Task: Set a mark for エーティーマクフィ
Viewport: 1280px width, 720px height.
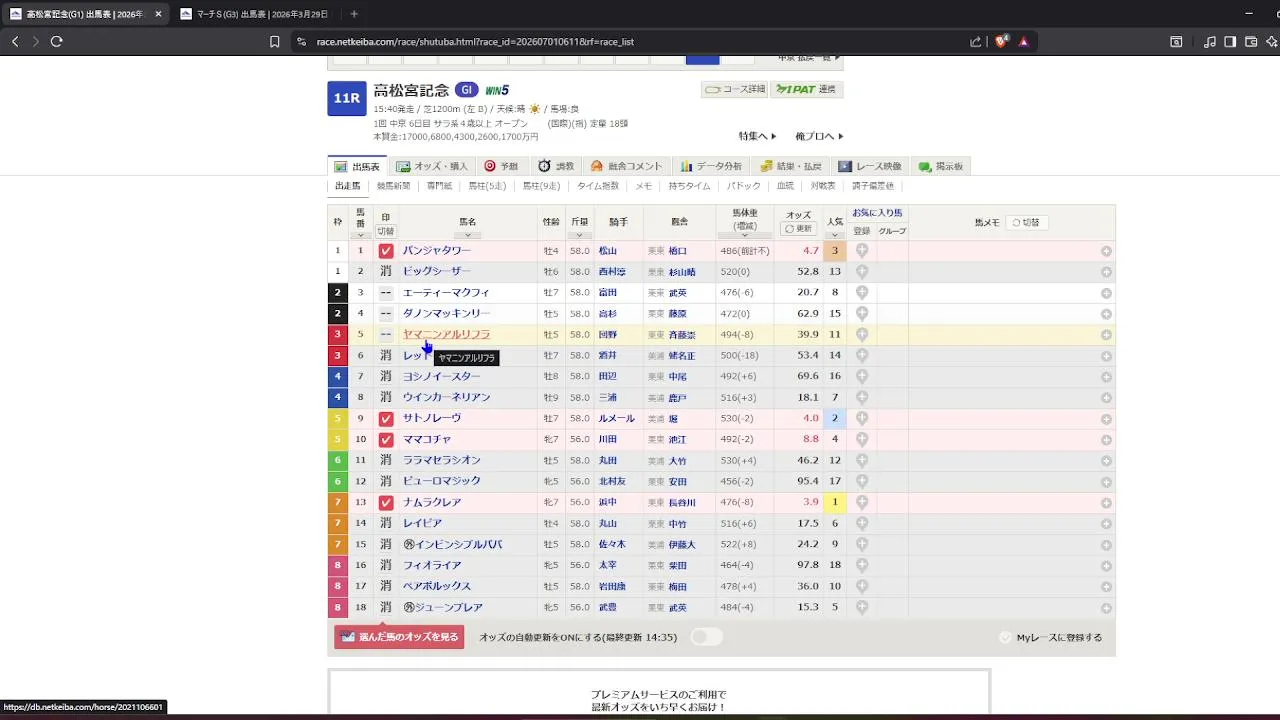Action: [386, 292]
